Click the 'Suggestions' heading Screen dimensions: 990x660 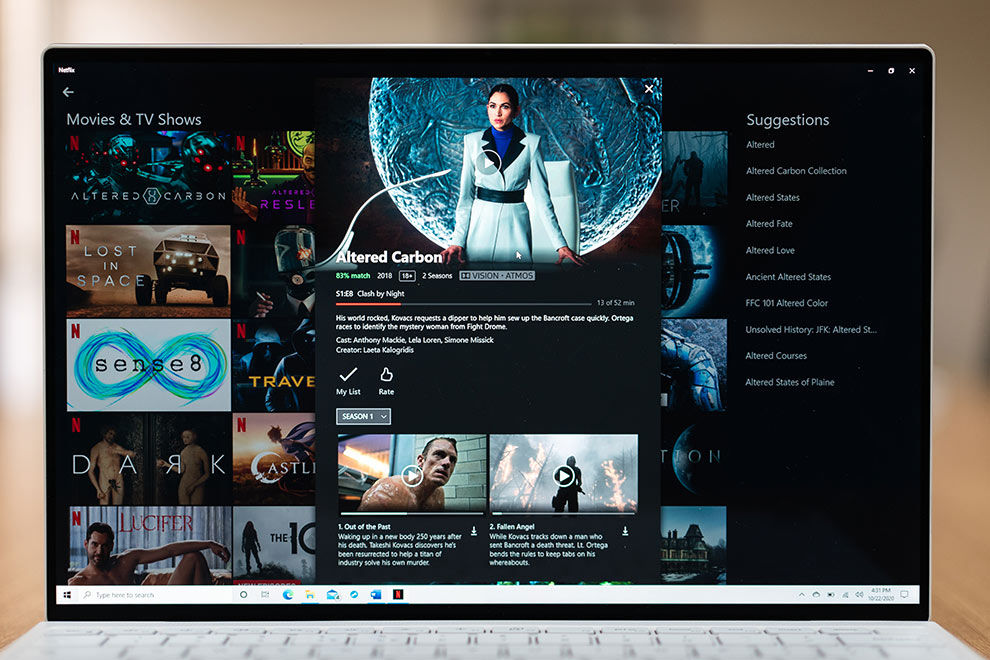click(x=788, y=120)
